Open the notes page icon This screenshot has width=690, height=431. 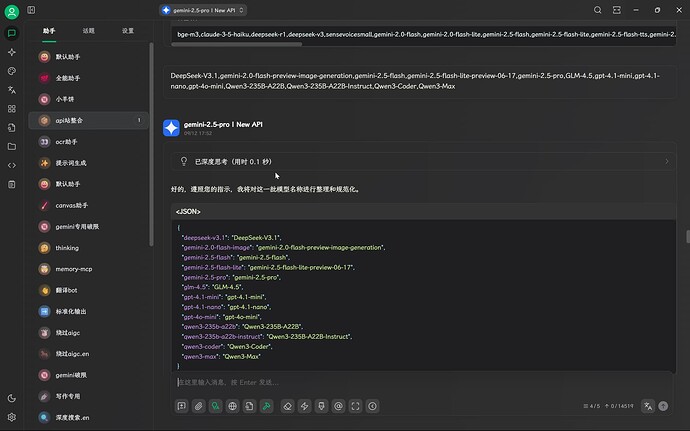click(x=12, y=184)
